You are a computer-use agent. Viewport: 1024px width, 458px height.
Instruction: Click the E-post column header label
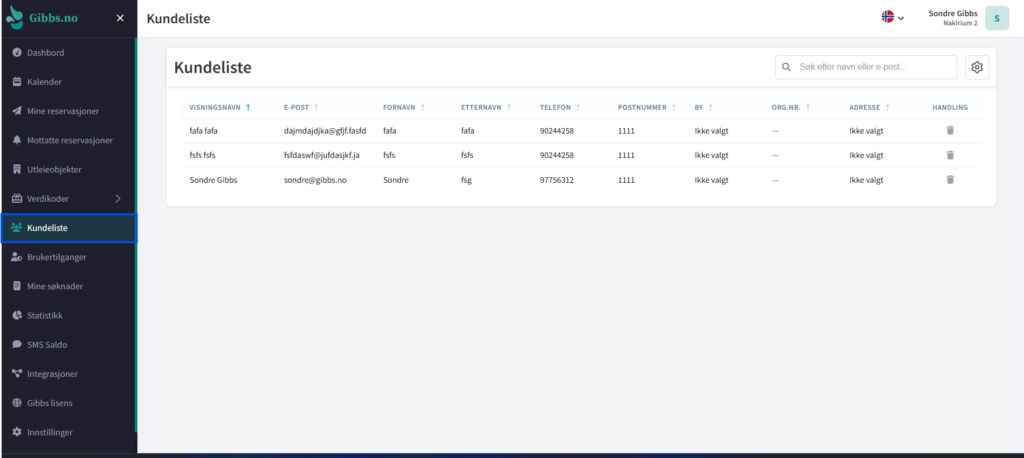(x=296, y=108)
